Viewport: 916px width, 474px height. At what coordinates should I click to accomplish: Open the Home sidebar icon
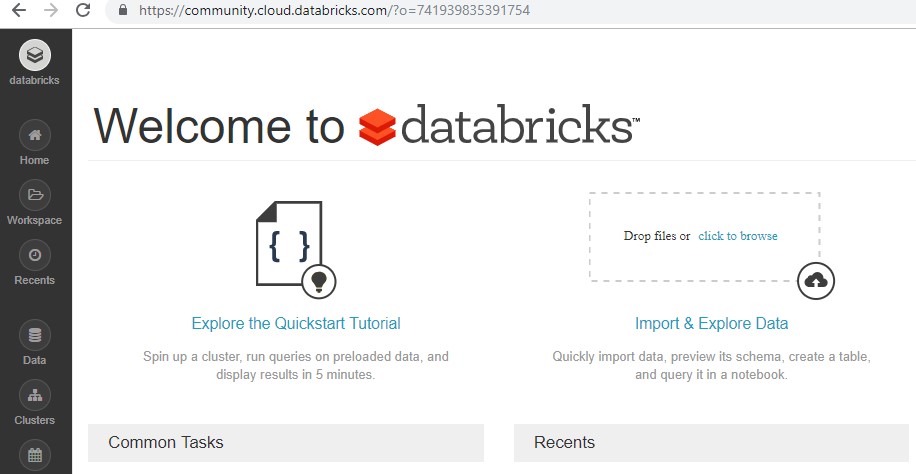(x=35, y=135)
